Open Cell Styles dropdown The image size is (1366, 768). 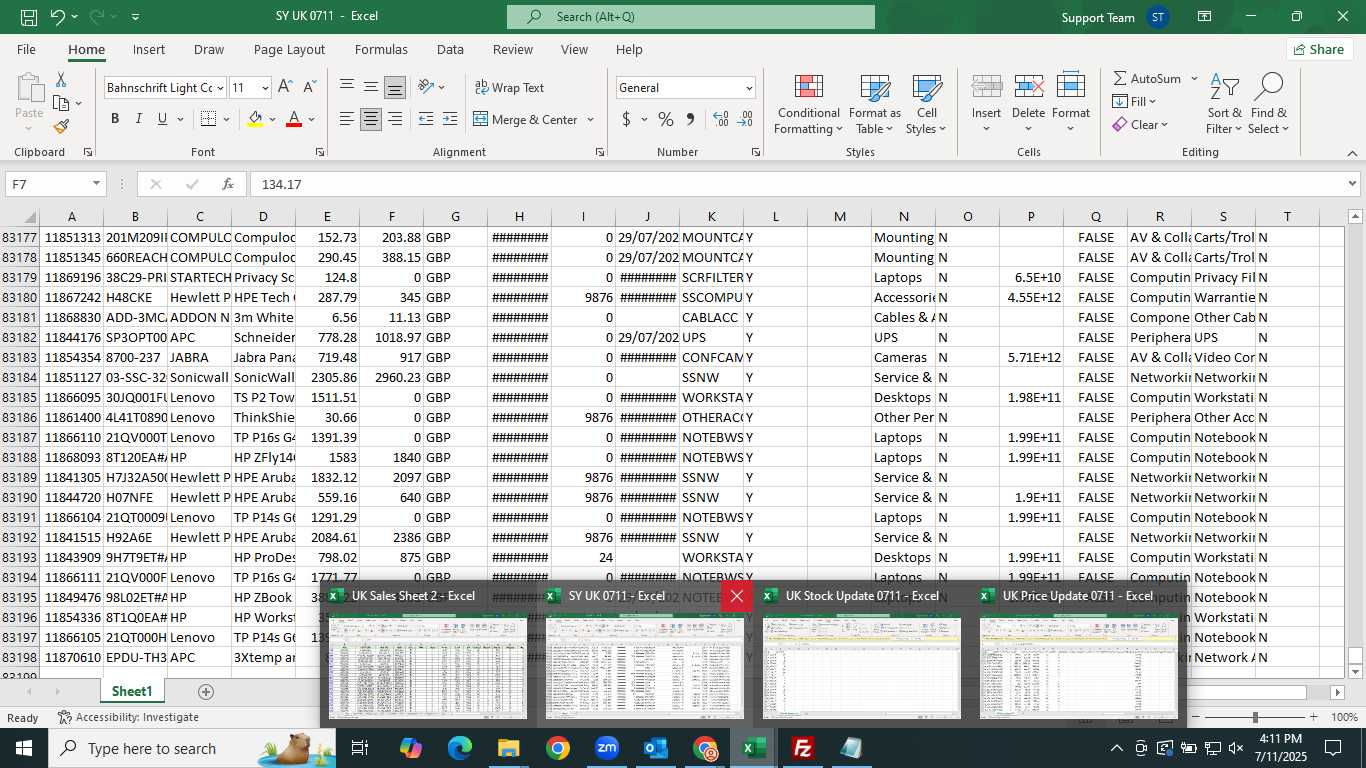tap(927, 104)
